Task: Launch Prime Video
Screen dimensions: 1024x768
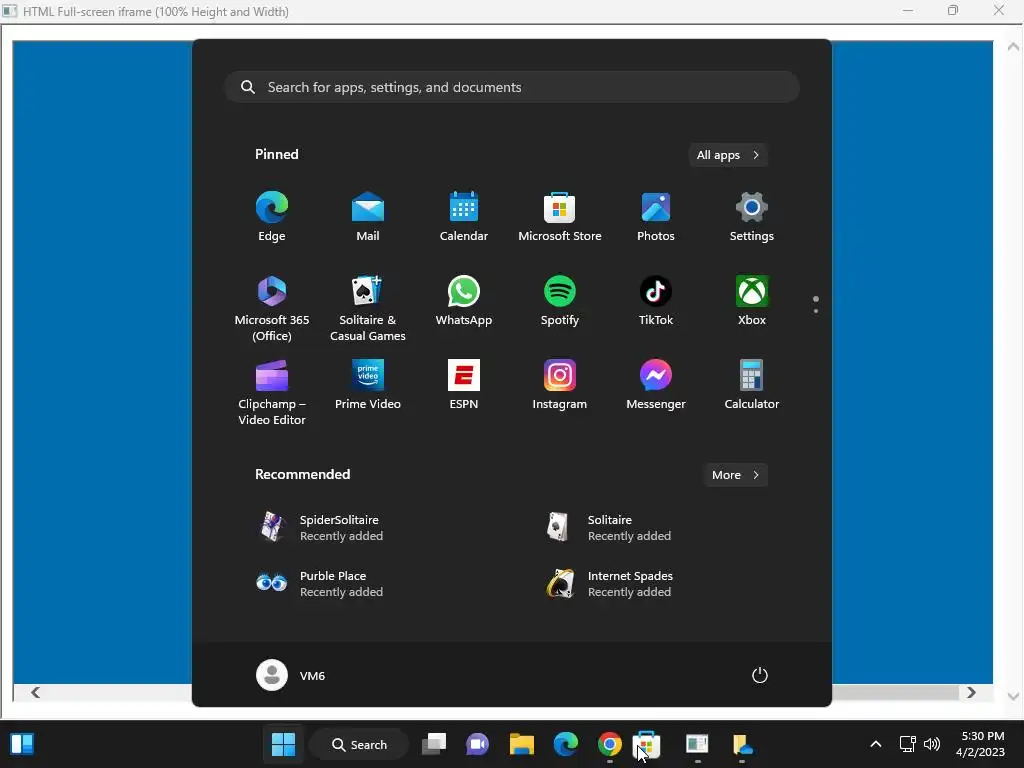Action: click(x=368, y=385)
